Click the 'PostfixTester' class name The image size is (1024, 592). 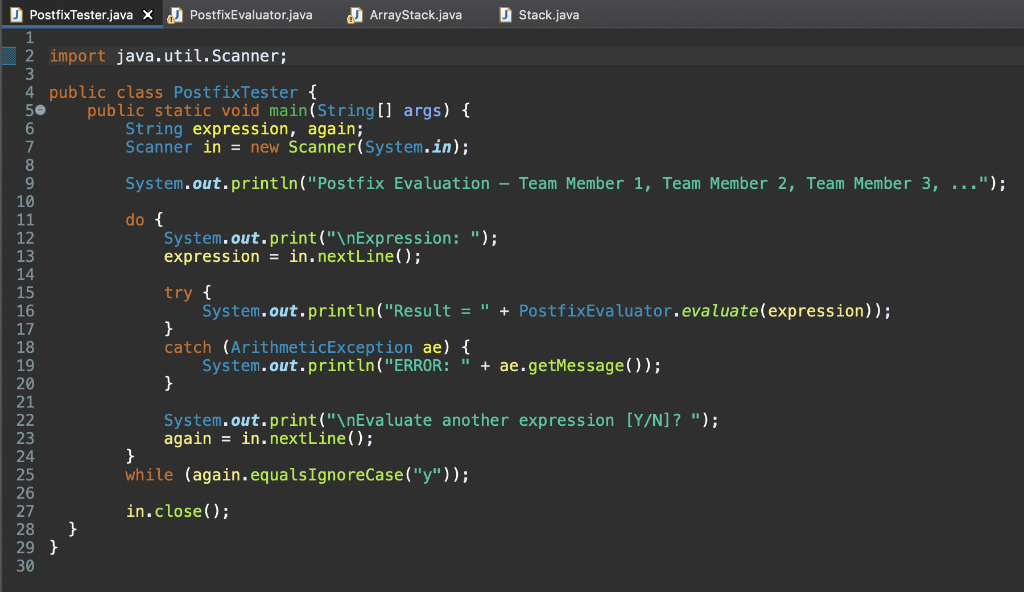235,93
